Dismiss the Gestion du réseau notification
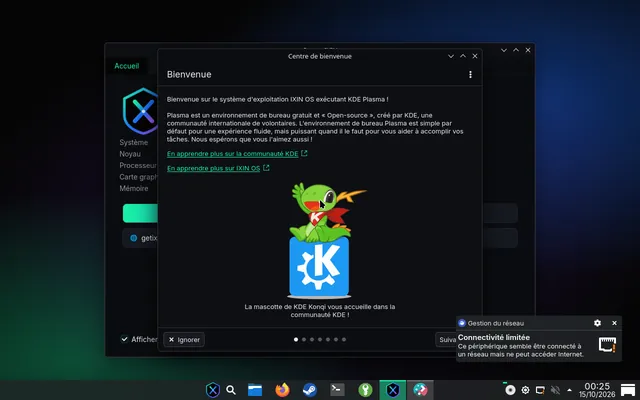This screenshot has height=400, width=640. click(614, 323)
